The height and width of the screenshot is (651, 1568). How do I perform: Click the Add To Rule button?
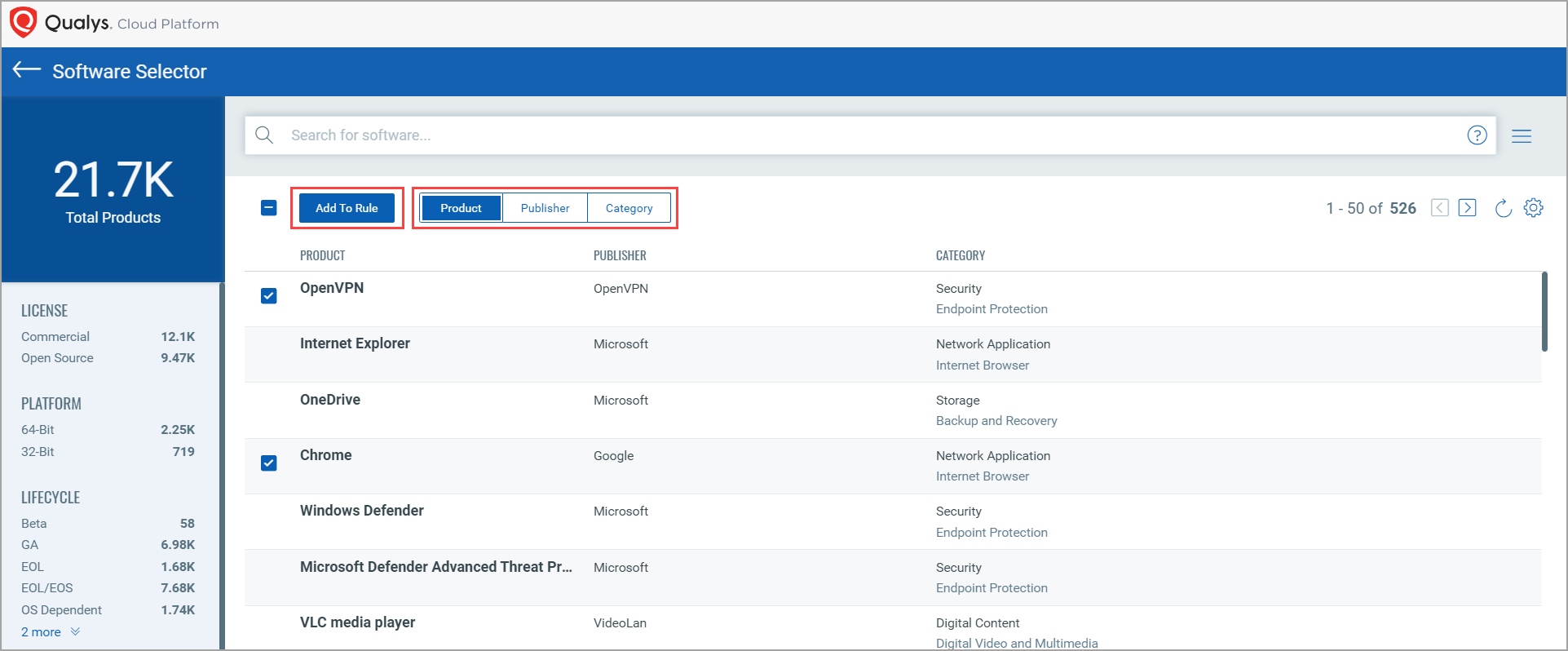(347, 208)
